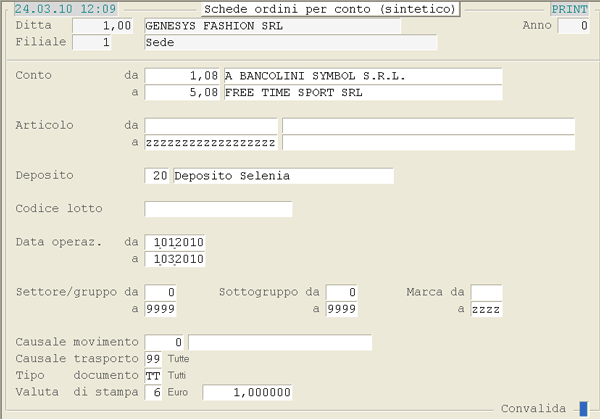Select the Tipo documento field TT
The width and height of the screenshot is (600, 419).
(153, 375)
